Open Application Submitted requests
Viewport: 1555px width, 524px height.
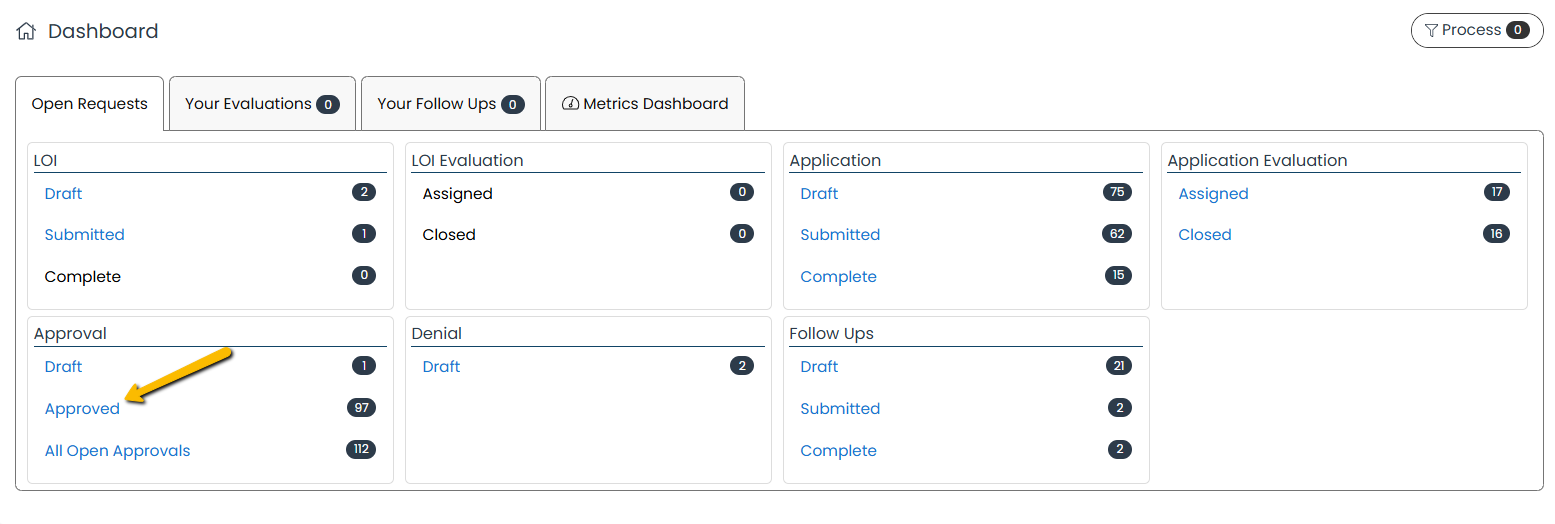840,235
